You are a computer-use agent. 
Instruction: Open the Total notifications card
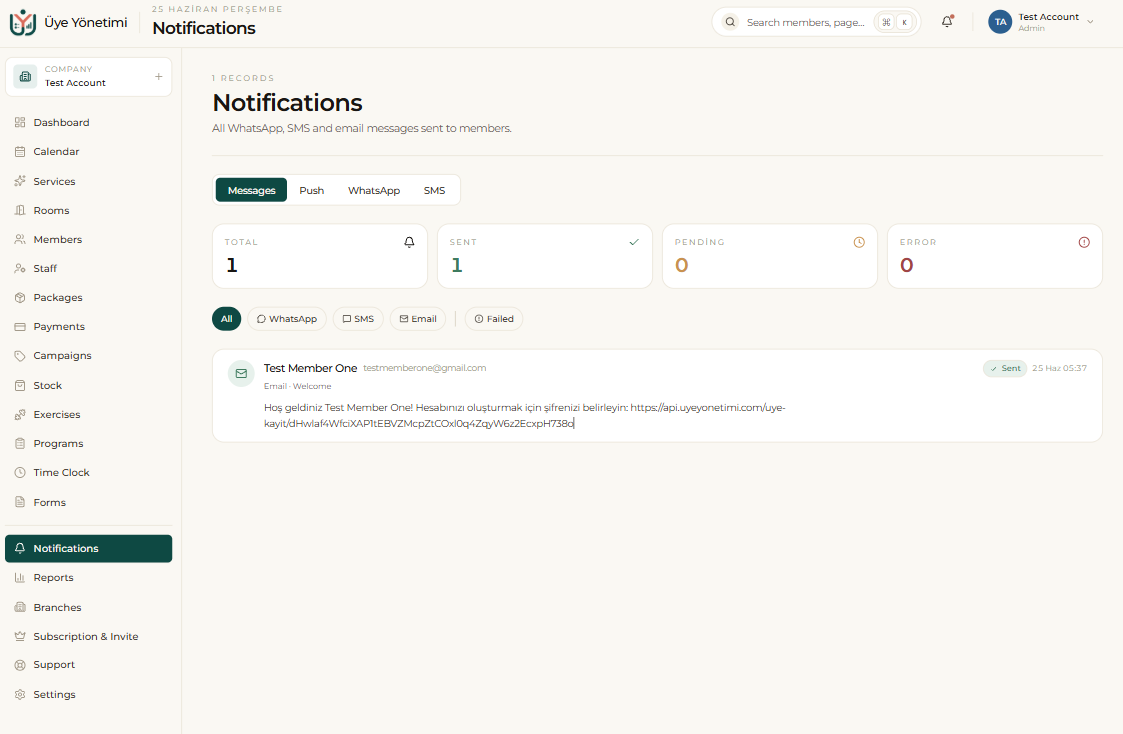(319, 256)
